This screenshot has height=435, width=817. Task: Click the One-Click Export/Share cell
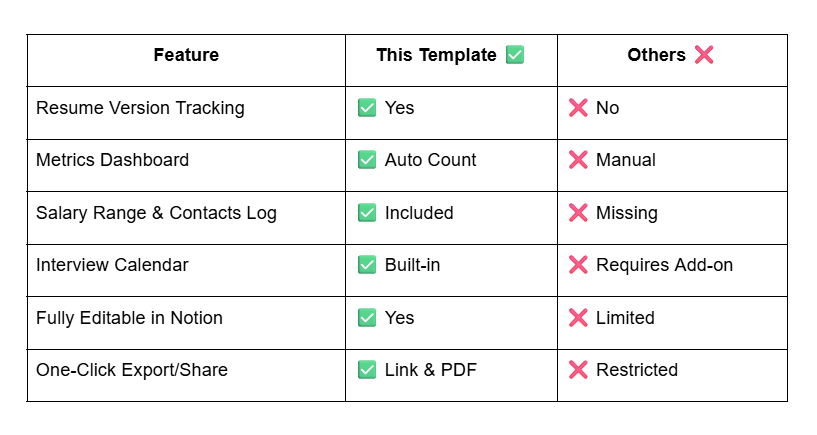pos(132,370)
